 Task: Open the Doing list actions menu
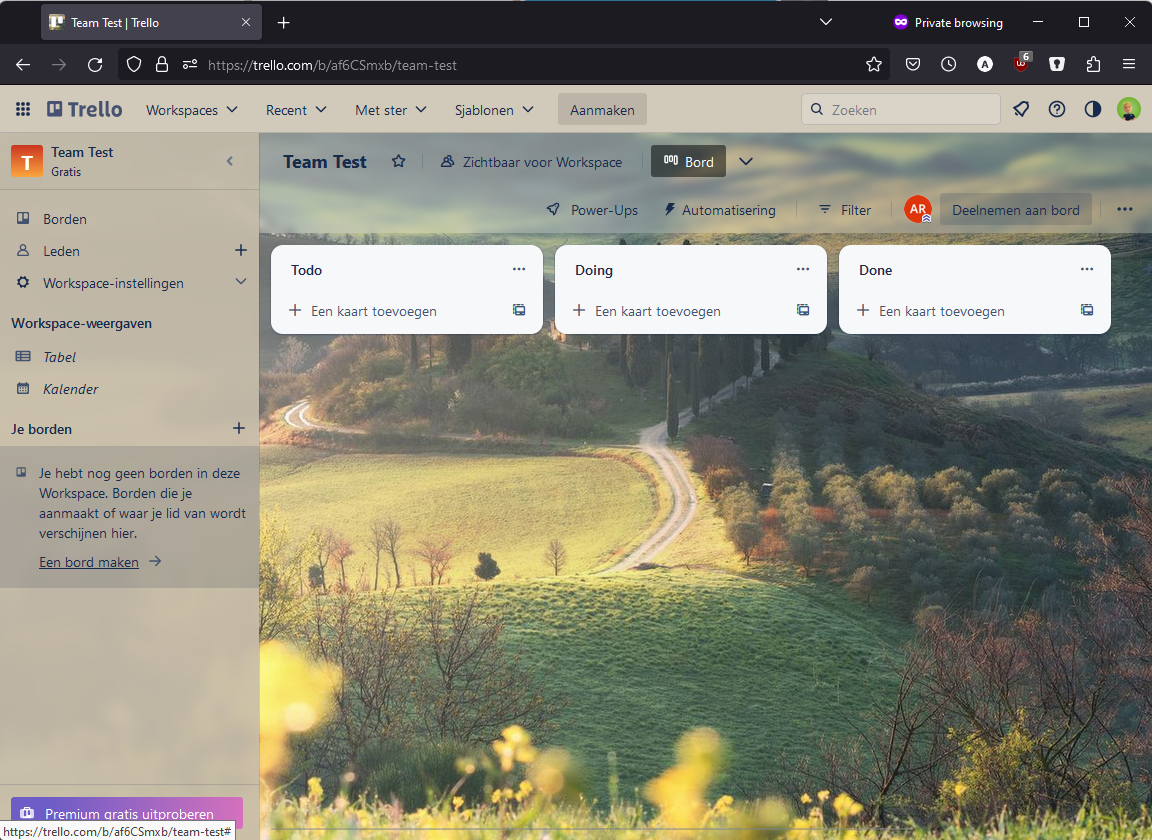point(803,270)
